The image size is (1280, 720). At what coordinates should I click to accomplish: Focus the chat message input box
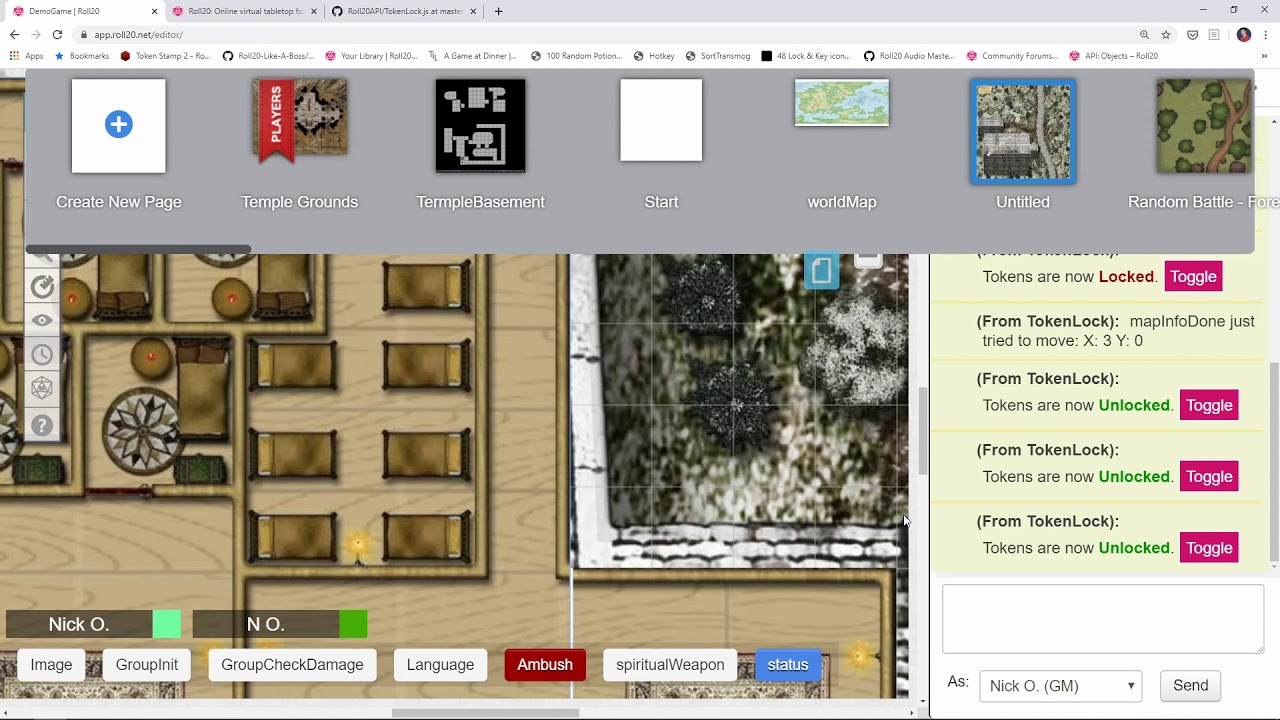[x=1103, y=619]
